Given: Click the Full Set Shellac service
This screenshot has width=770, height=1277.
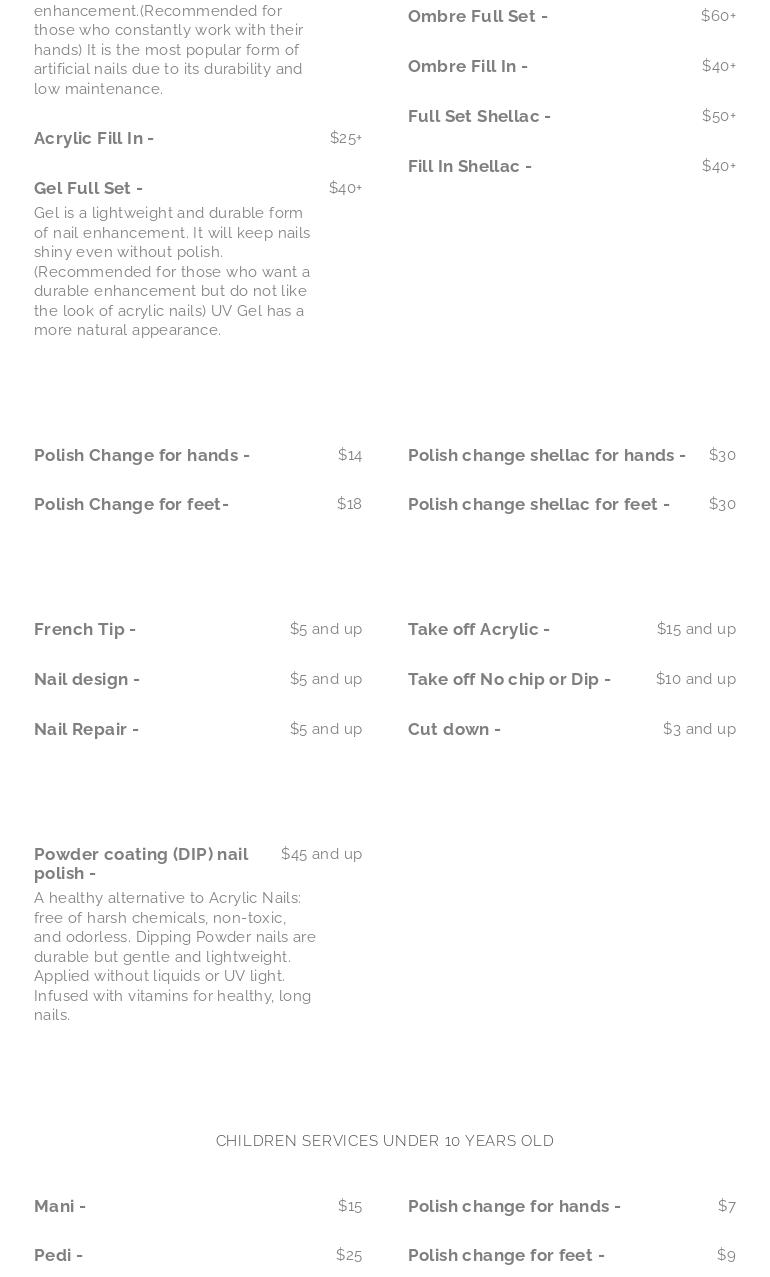Looking at the screenshot, I should [x=479, y=116].
